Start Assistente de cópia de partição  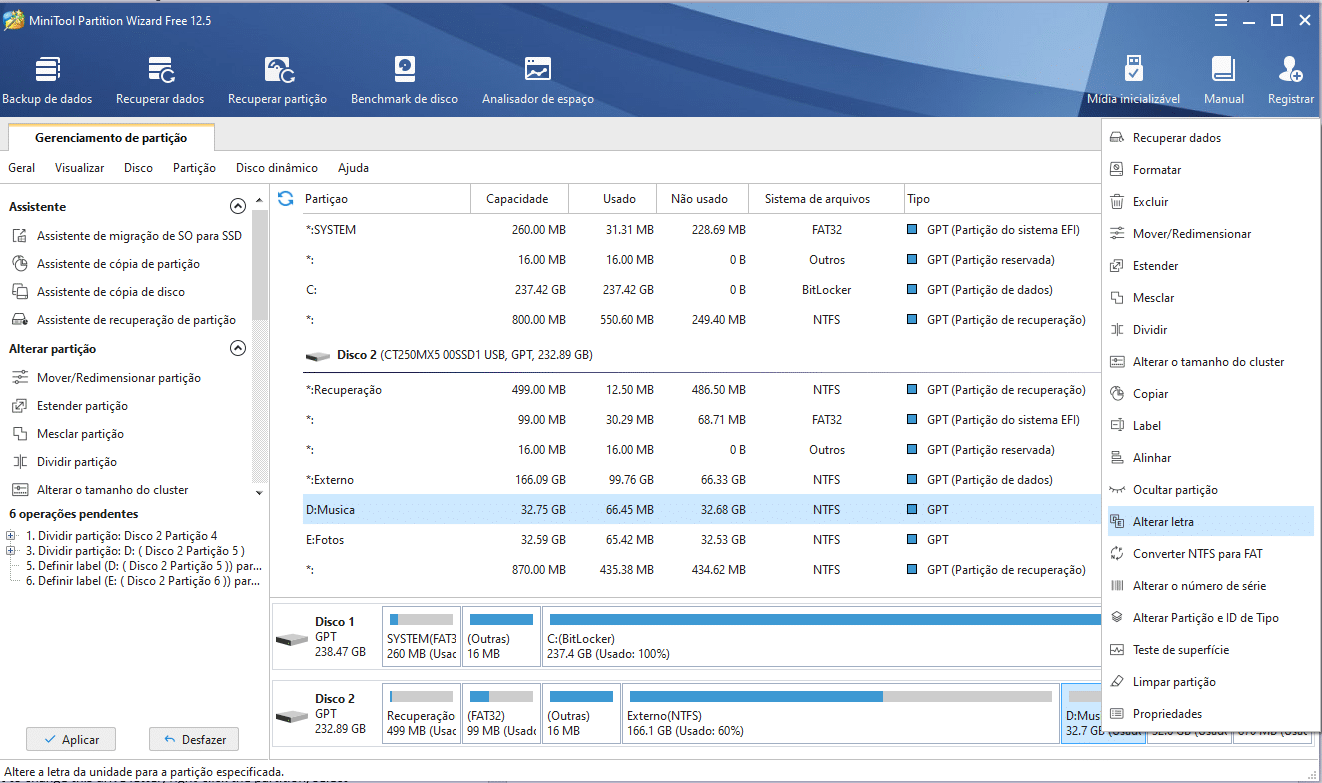click(105, 264)
